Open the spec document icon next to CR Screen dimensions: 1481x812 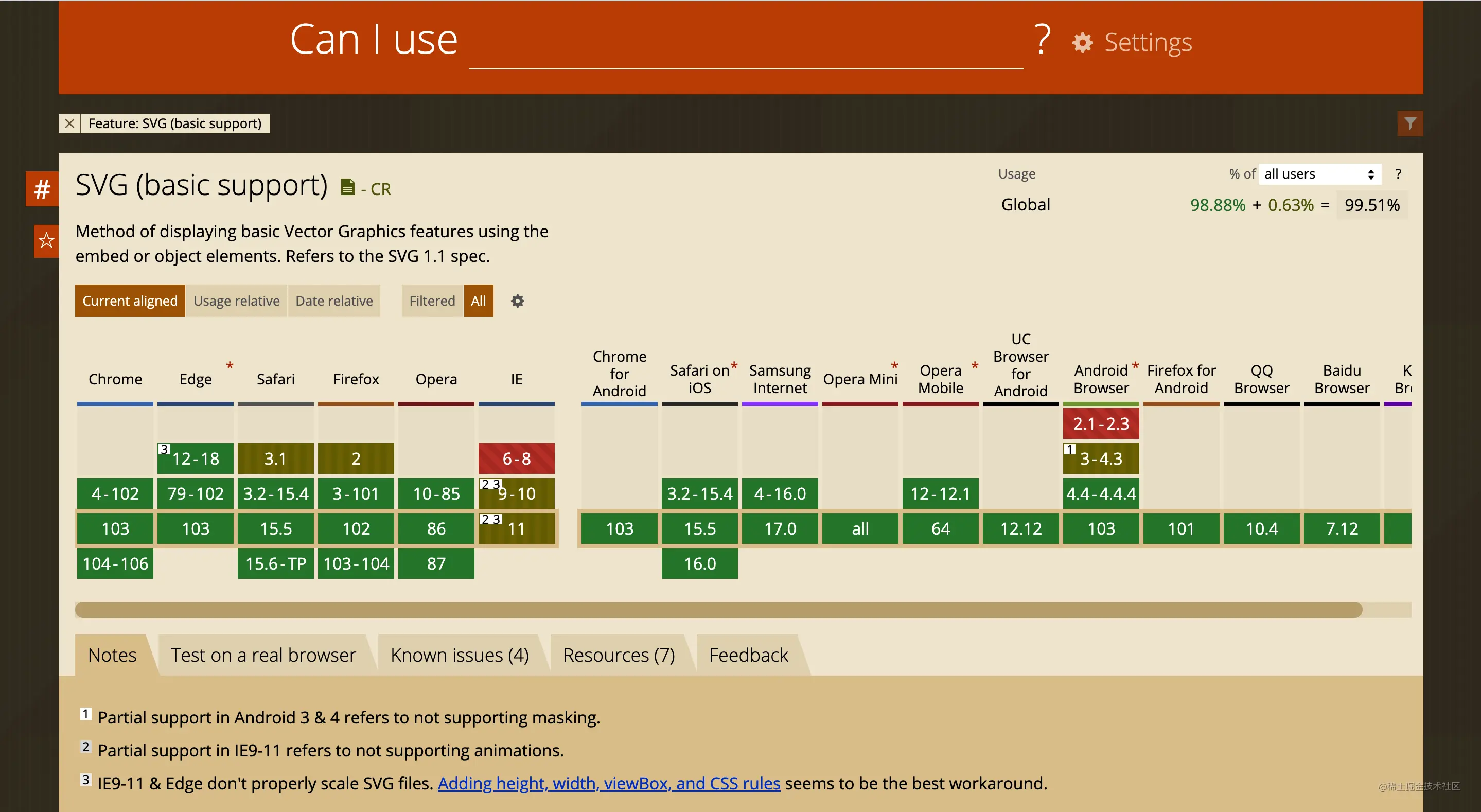click(x=347, y=187)
